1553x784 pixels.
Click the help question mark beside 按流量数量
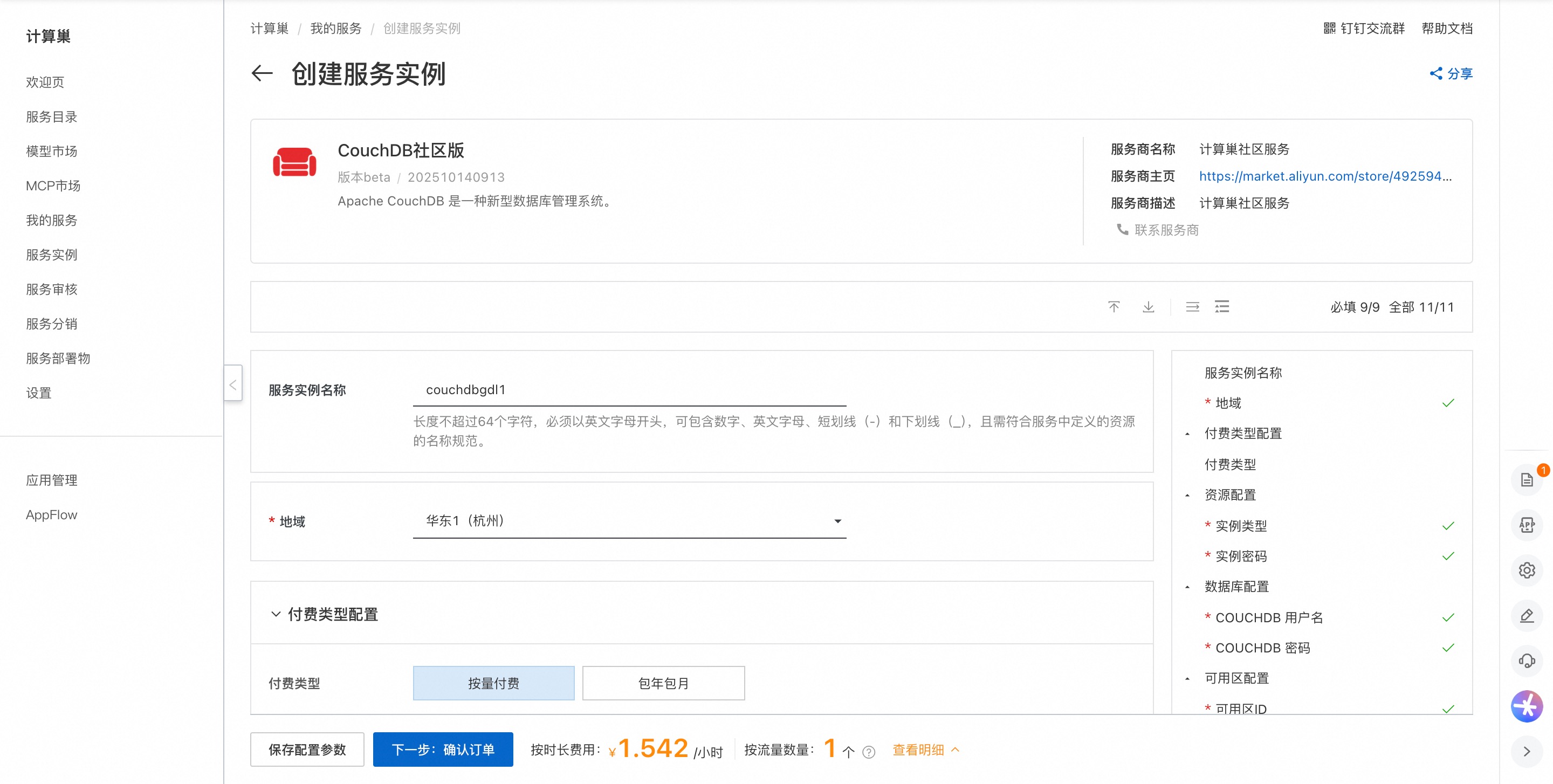868,752
